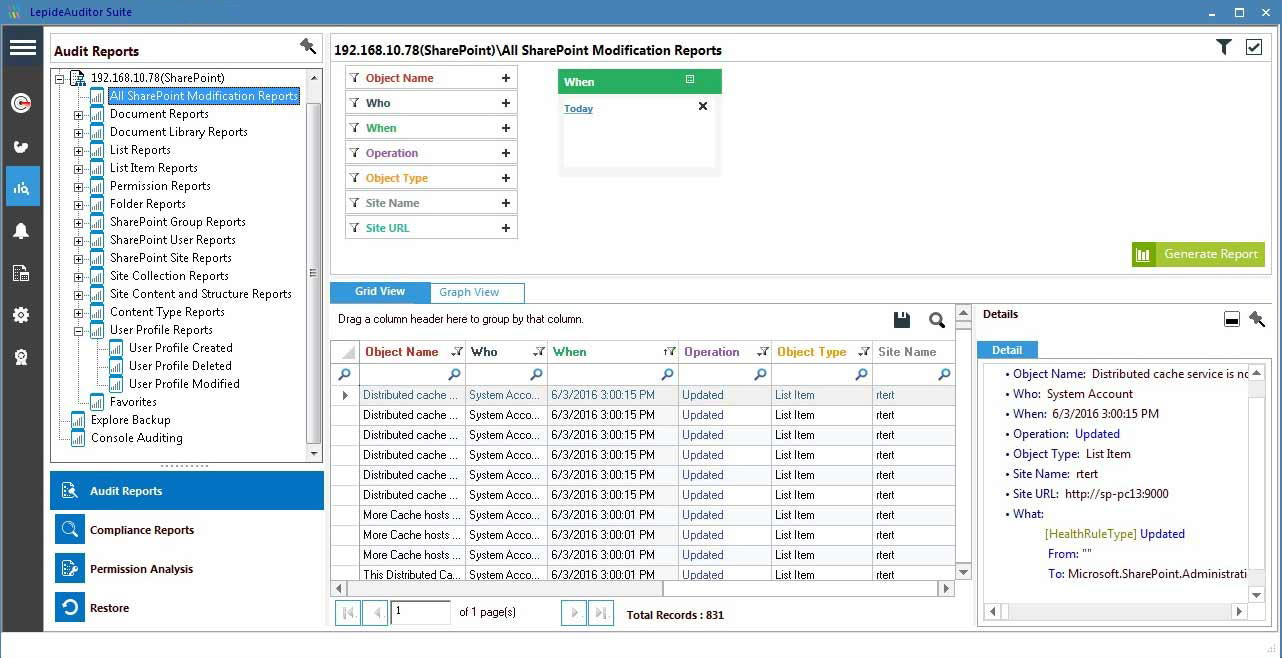Open Console Auditing tree item
Image resolution: width=1282 pixels, height=658 pixels.
[136, 438]
